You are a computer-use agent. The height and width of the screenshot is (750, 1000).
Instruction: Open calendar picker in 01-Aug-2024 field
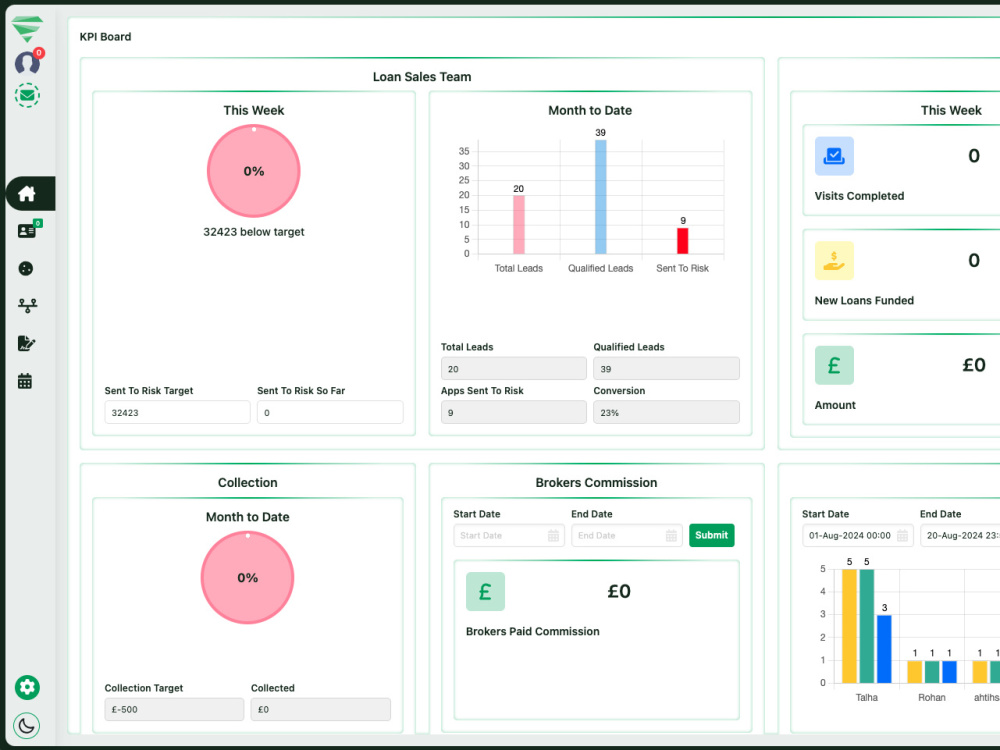click(902, 536)
